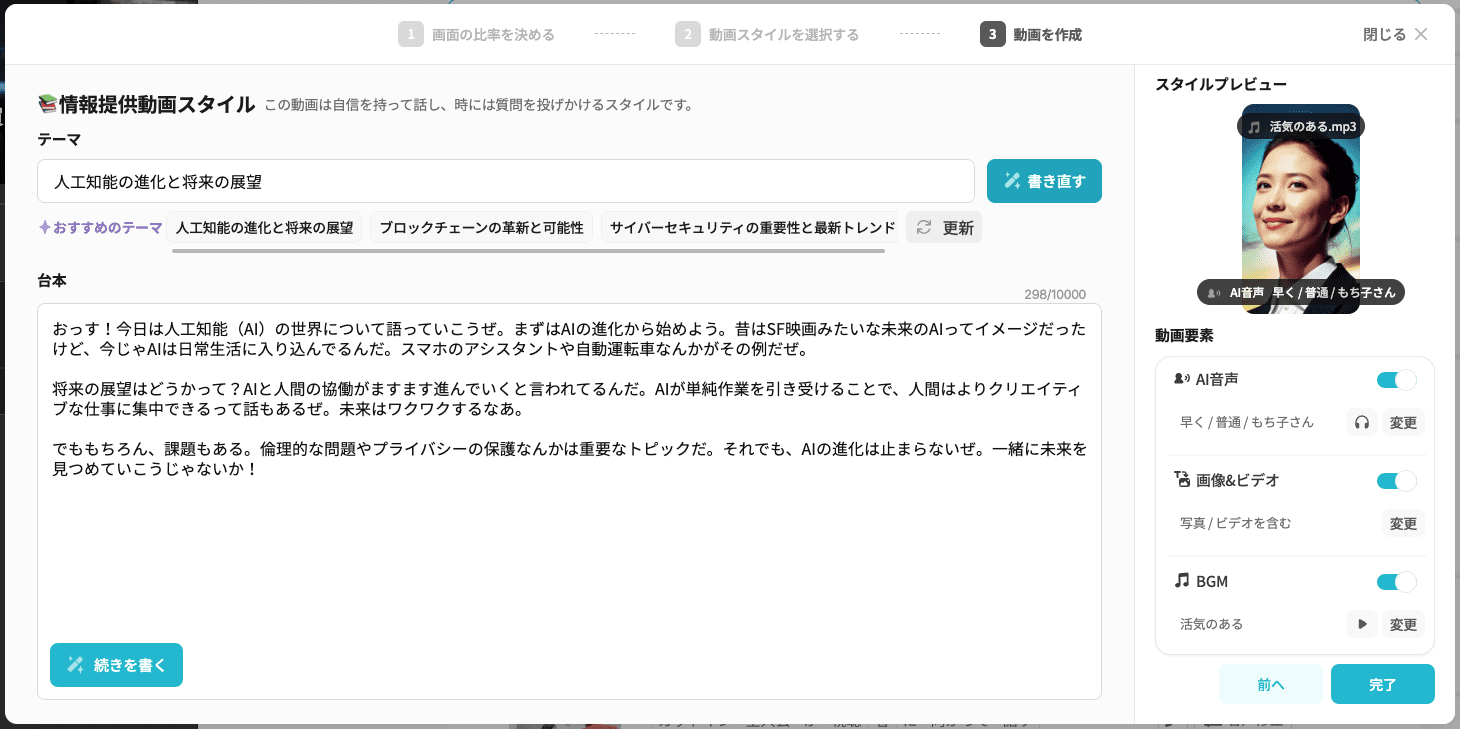The width and height of the screenshot is (1460, 729).
Task: Click the refresh icon on 更新 button
Action: pos(924,228)
